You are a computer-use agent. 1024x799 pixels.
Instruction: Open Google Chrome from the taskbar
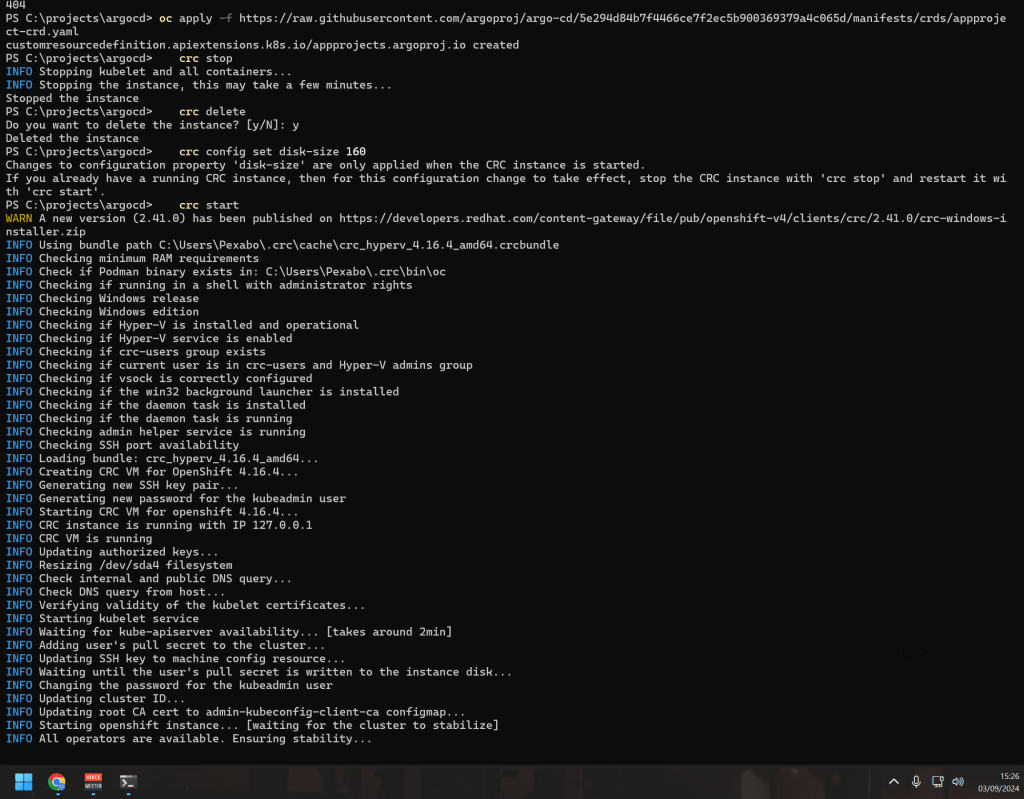57,781
